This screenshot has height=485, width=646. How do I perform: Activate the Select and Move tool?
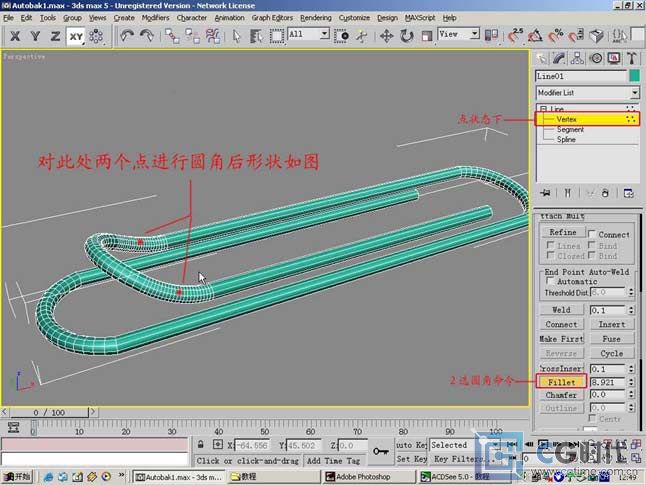[386, 36]
